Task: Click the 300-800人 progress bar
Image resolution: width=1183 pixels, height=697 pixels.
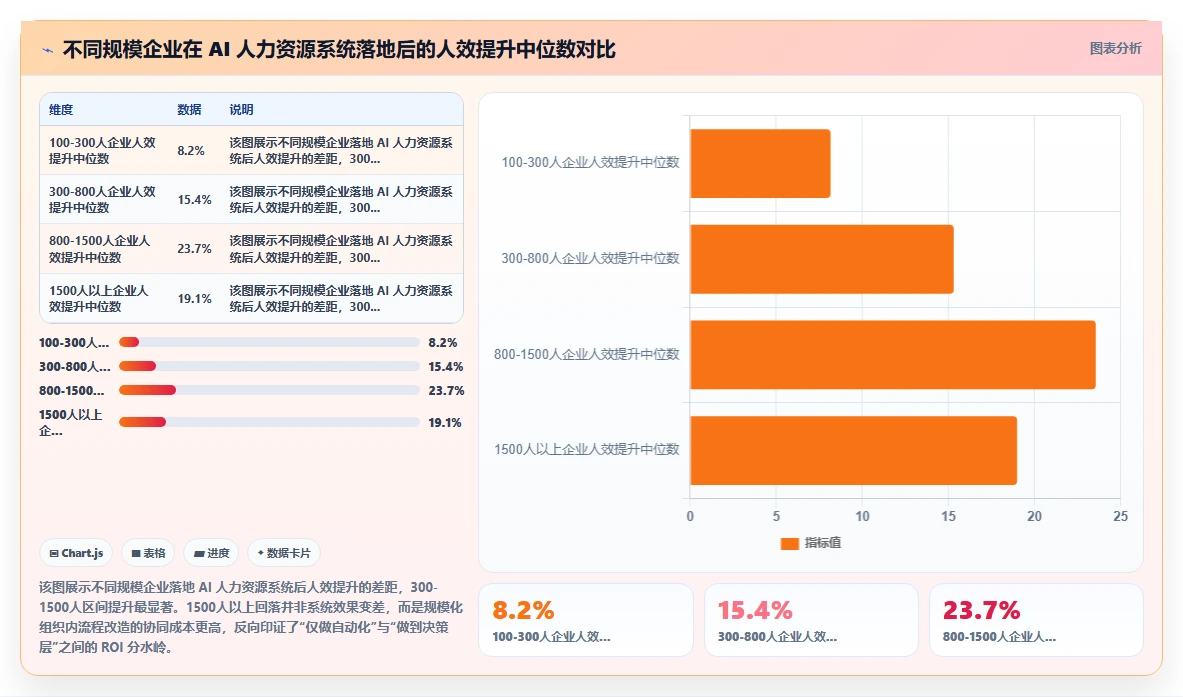Action: click(x=269, y=367)
